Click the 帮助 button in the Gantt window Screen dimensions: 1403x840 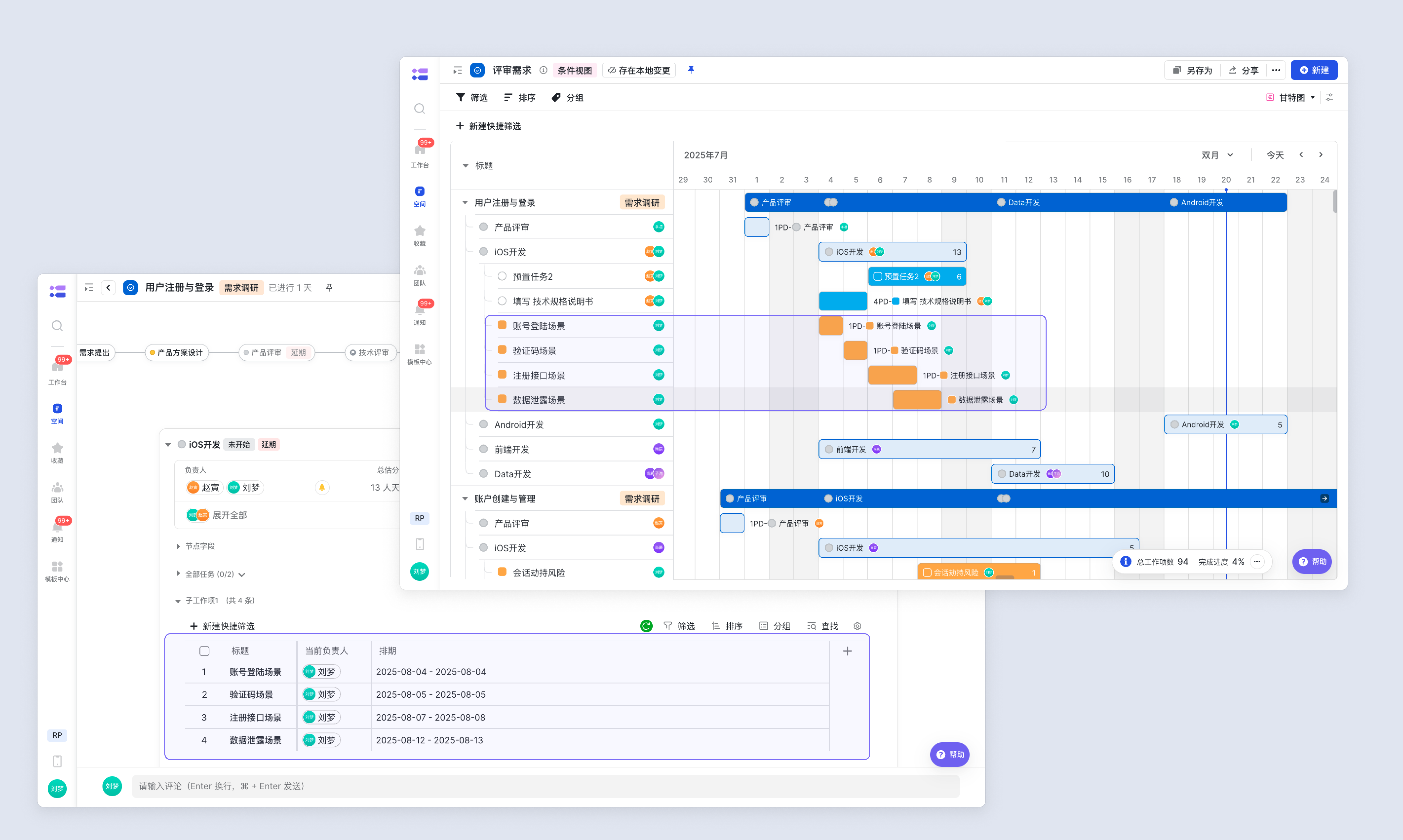(x=1312, y=561)
